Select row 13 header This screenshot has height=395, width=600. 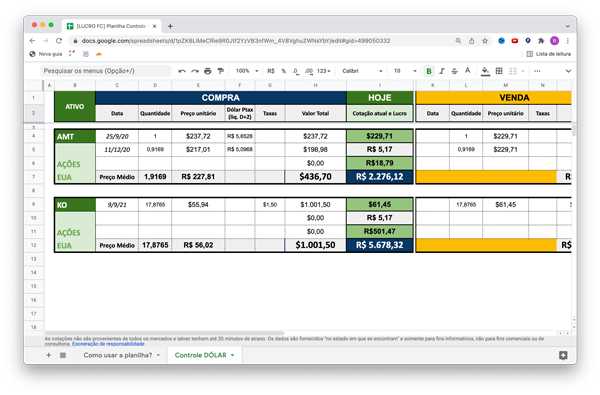tap(34, 259)
